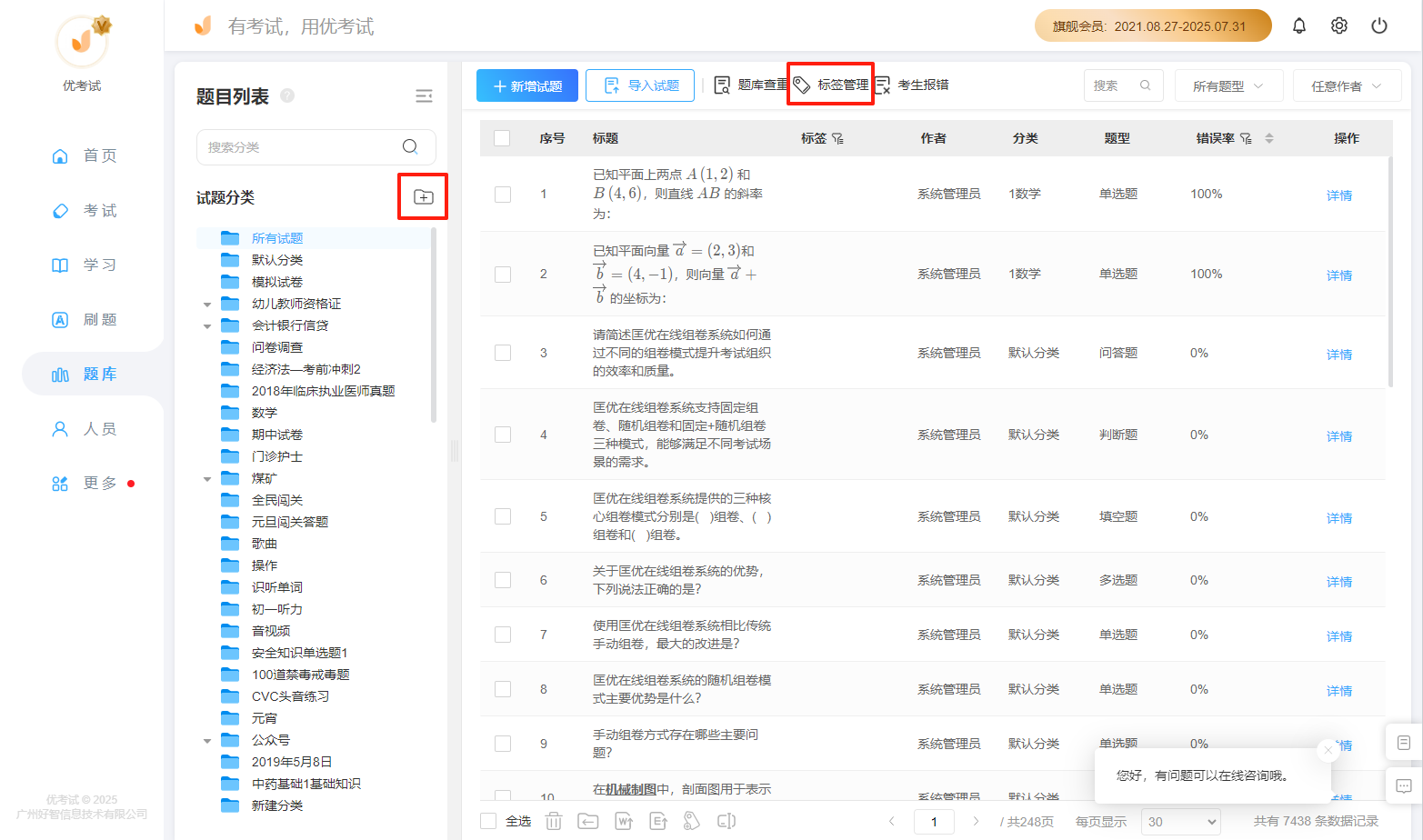Click the export to Excel icon

point(658,821)
